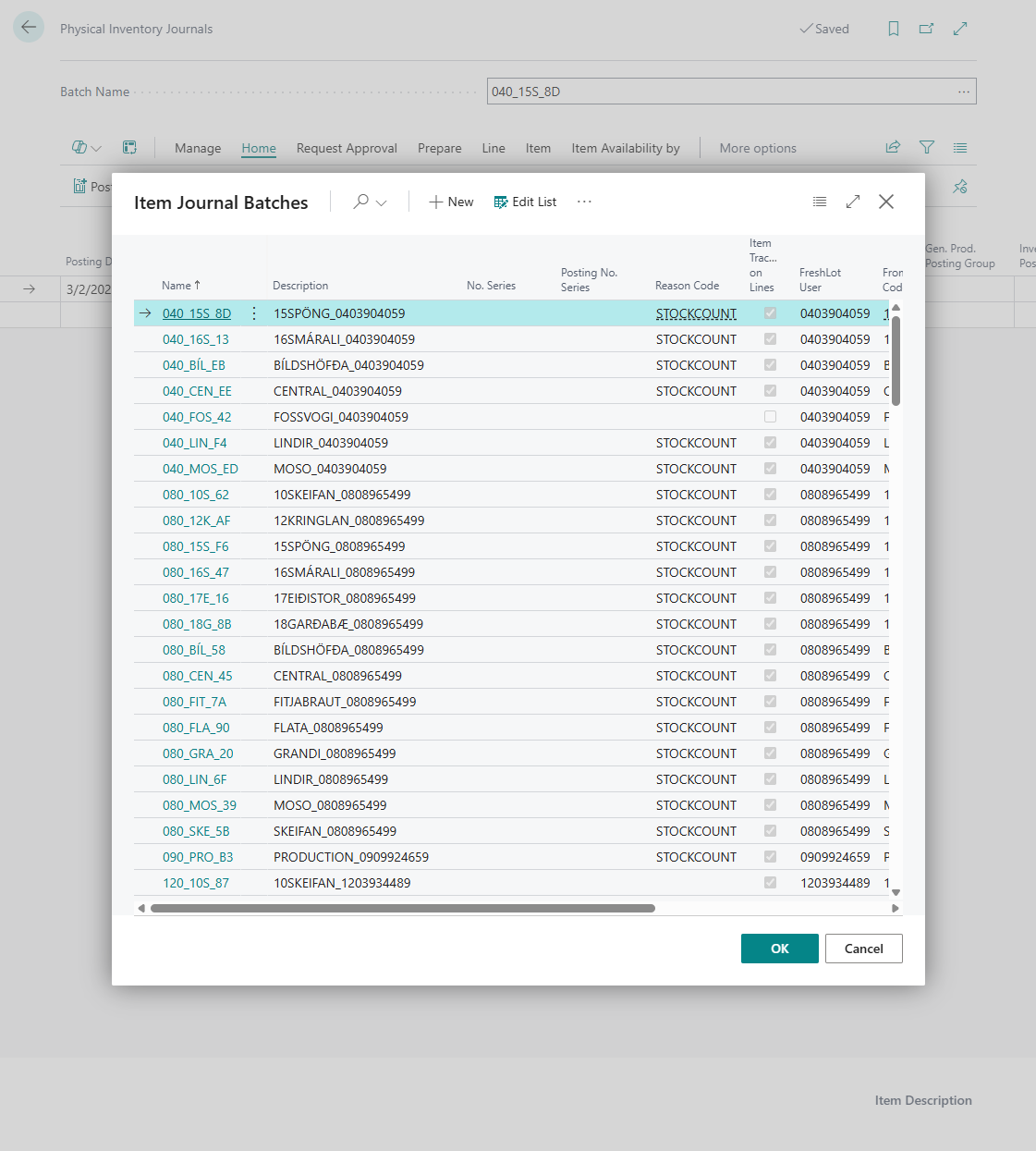The image size is (1036, 1151).
Task: Close the Item Journal Batches dialog
Action: tap(886, 202)
